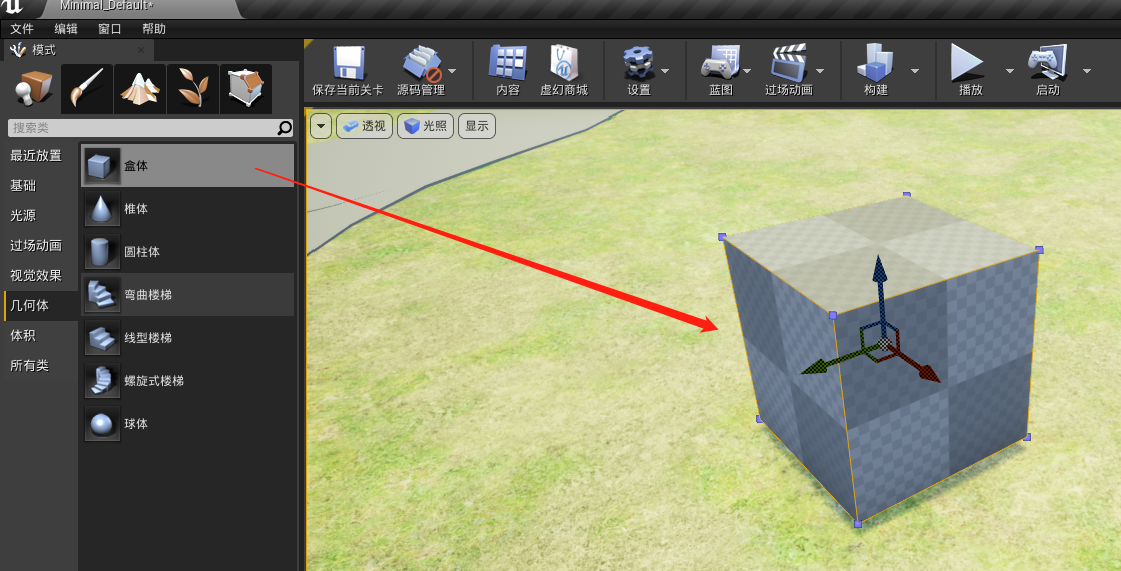
Task: Select the 几何体 category
Action: 40,306
